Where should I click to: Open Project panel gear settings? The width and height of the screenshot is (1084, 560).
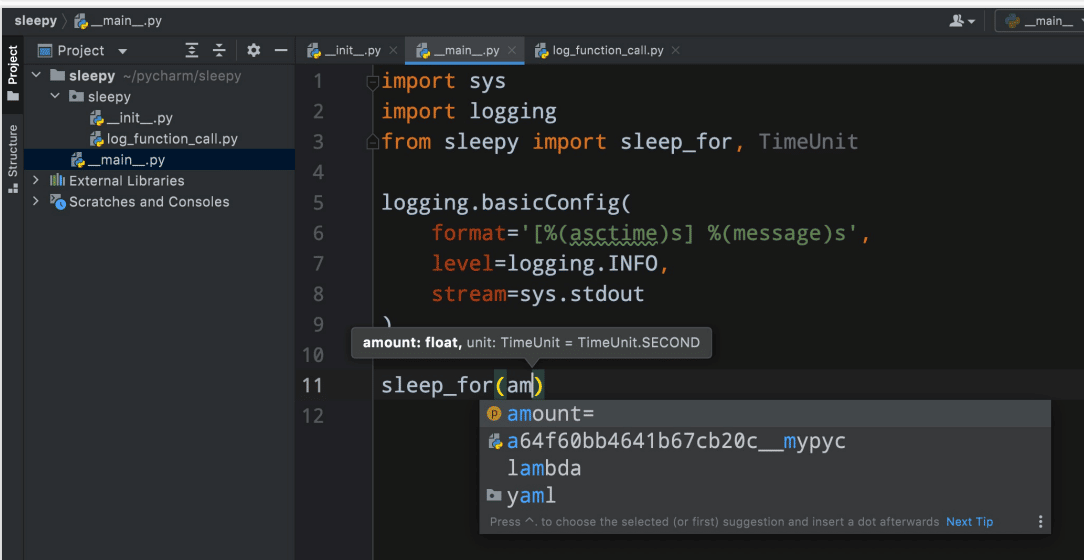tap(253, 51)
